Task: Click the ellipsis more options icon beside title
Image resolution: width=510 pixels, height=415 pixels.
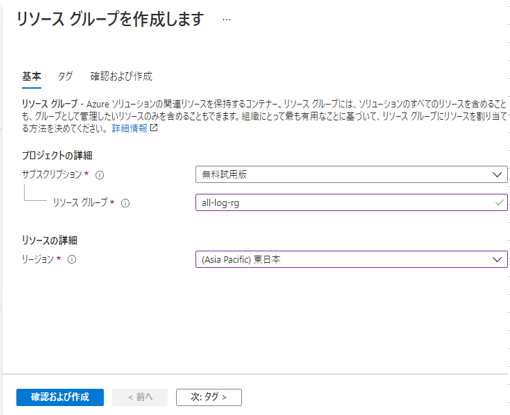Action: pyautogui.click(x=227, y=20)
